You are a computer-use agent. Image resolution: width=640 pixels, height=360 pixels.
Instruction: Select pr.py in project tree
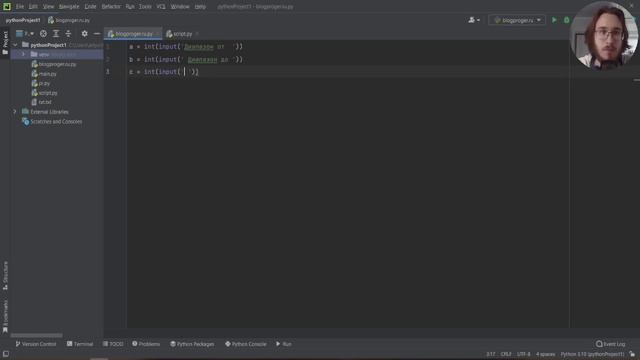[40, 84]
